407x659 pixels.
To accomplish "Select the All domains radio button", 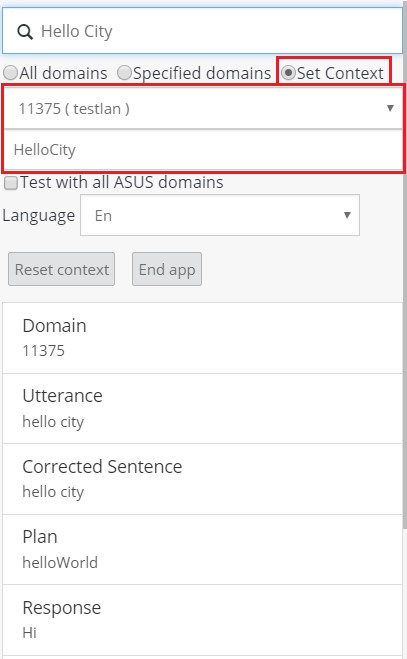I will pyautogui.click(x=11, y=73).
